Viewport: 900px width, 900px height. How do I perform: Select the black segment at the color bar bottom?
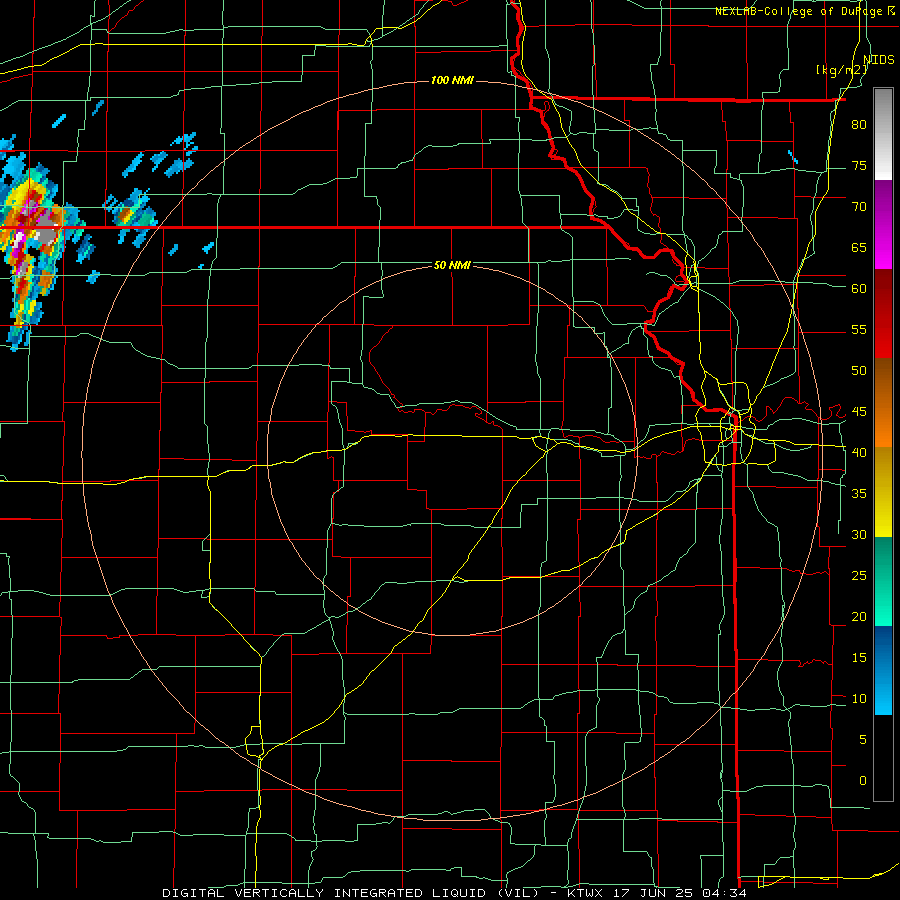pos(883,758)
